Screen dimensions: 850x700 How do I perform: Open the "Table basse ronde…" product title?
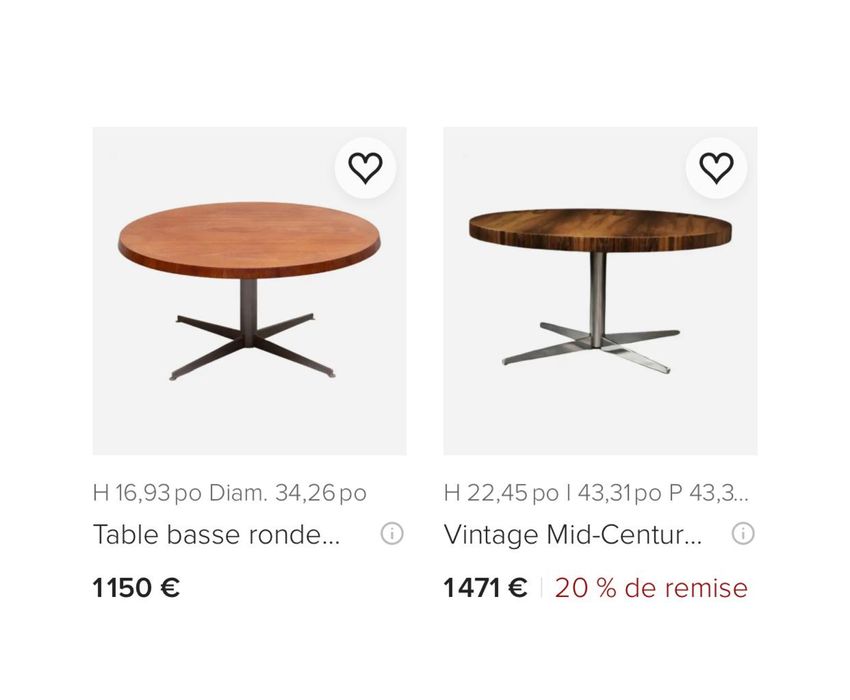click(217, 535)
